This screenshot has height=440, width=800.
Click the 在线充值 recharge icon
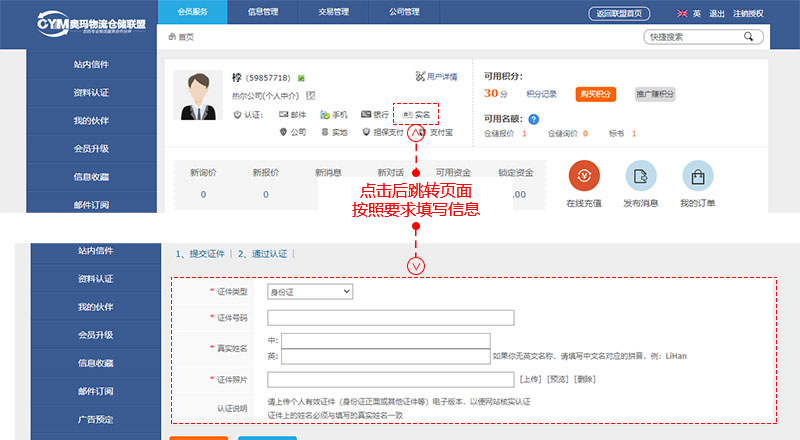pos(584,176)
